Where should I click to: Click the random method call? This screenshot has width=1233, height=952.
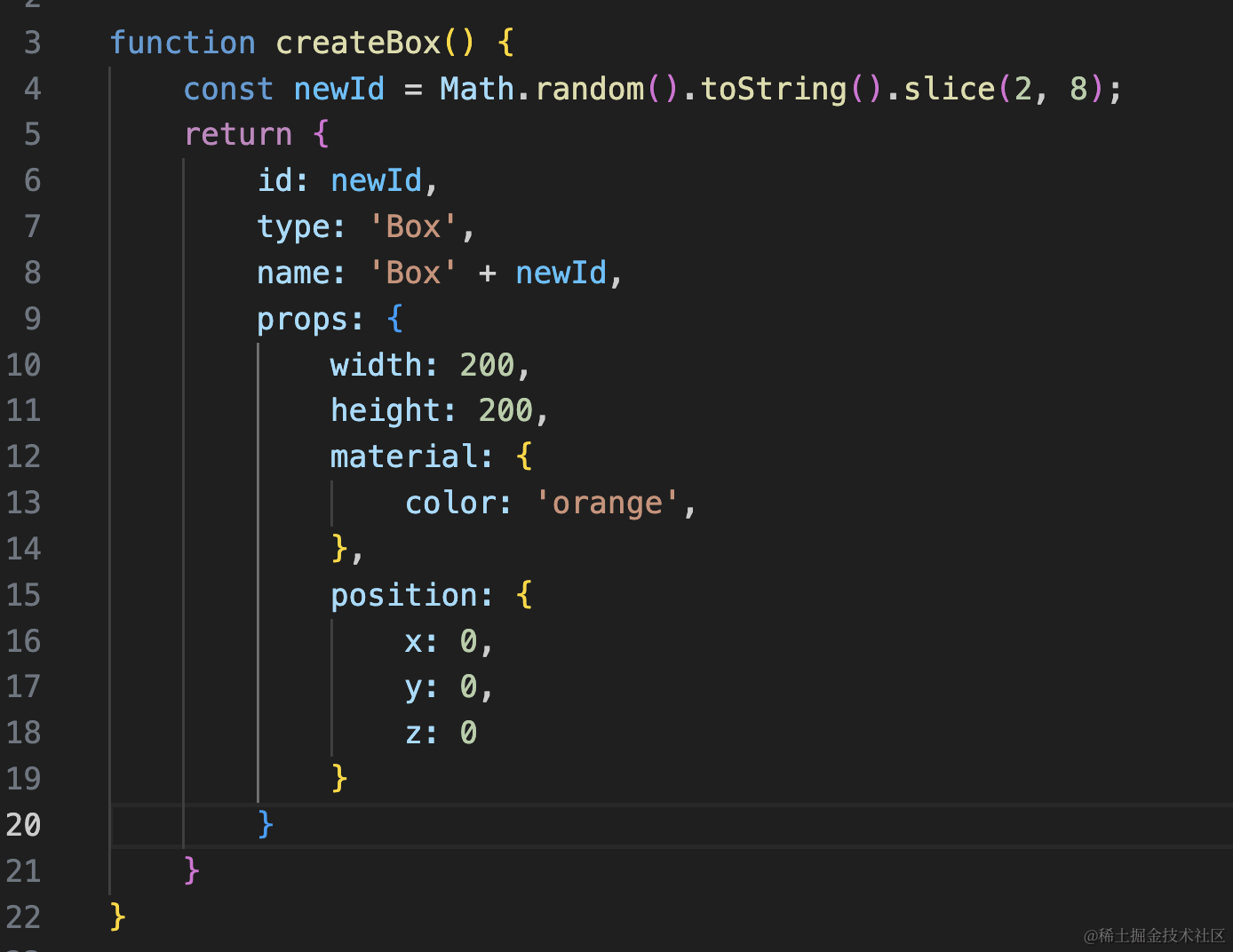[590, 89]
